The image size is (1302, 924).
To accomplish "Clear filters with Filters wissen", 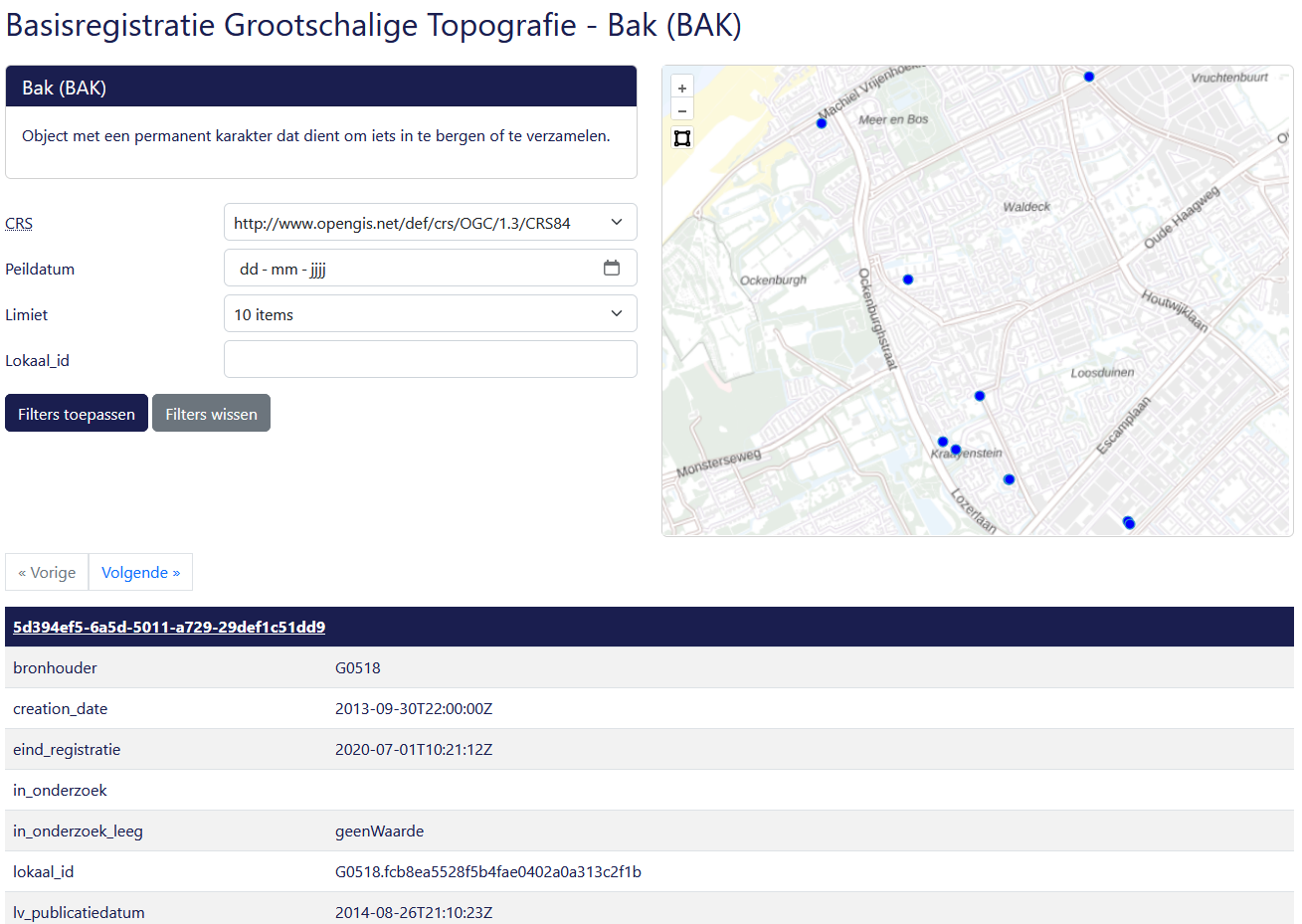I will click(x=211, y=414).
